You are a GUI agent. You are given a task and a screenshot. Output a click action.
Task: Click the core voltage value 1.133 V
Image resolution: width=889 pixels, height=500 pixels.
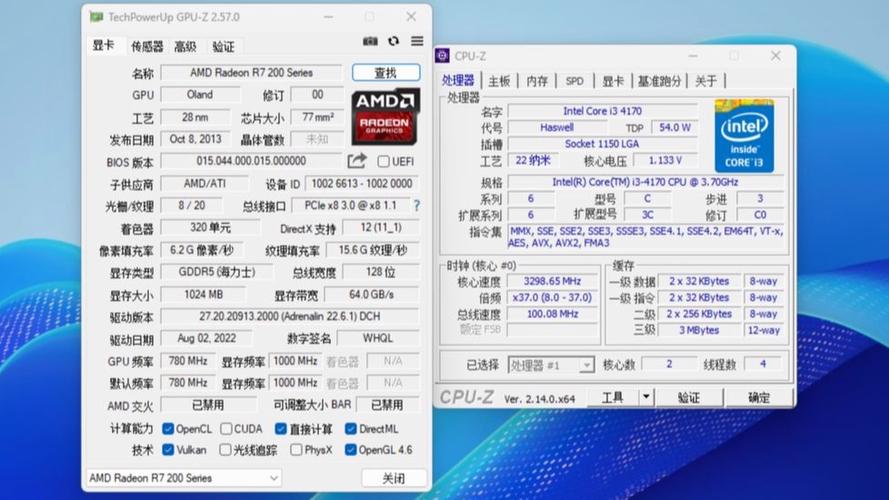point(665,160)
